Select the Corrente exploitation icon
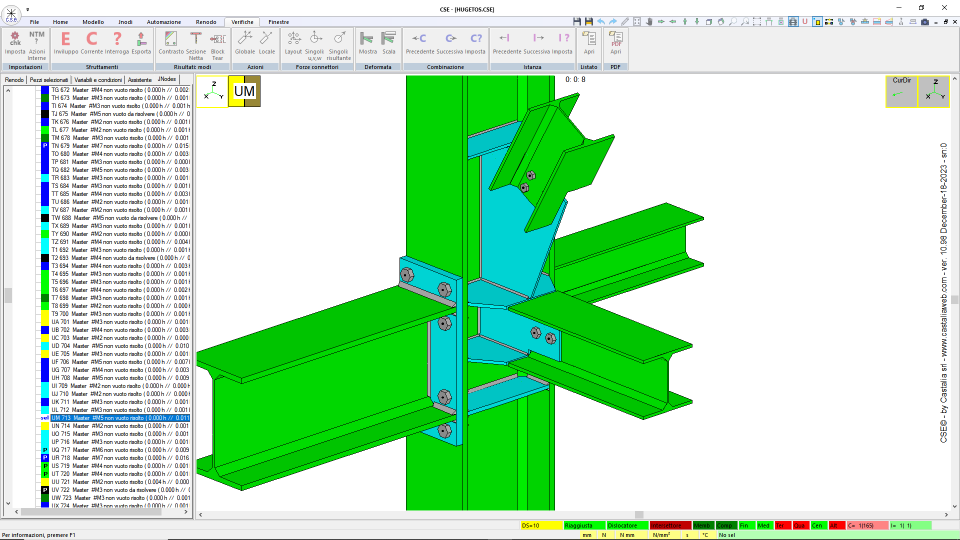Screen dimensions: 960x540 (92, 43)
